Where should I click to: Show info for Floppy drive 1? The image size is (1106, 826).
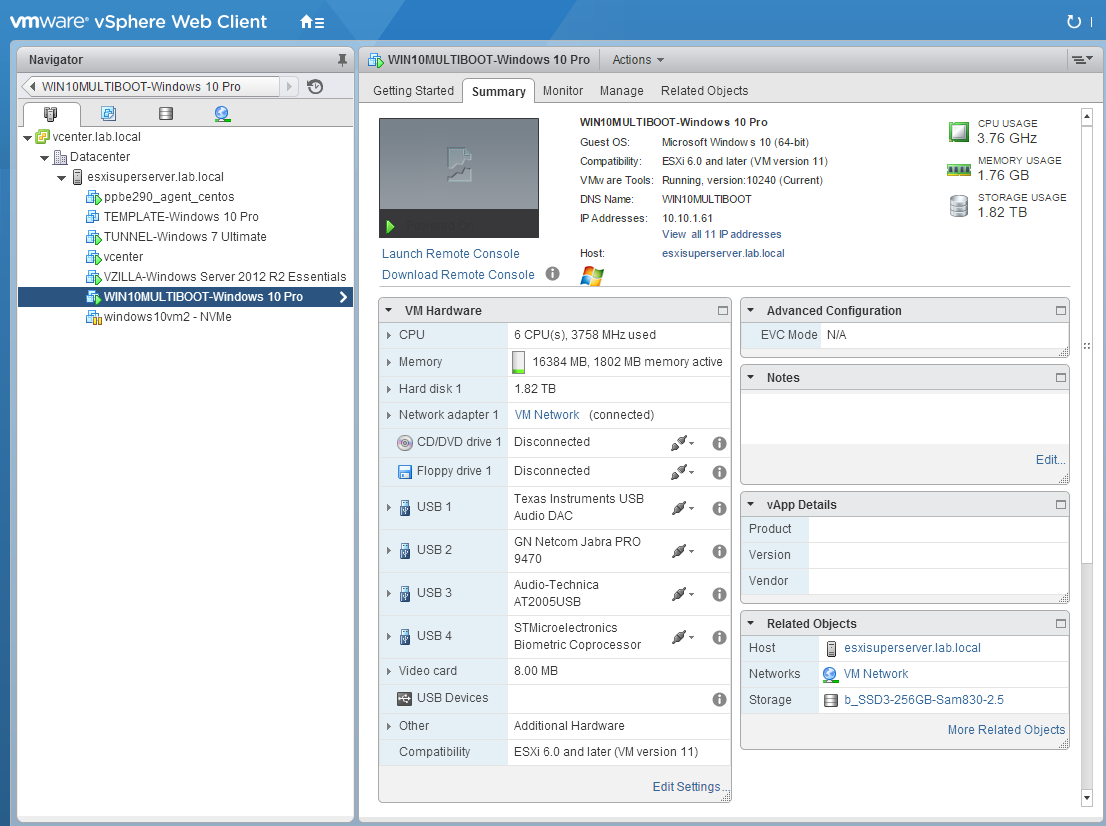719,472
